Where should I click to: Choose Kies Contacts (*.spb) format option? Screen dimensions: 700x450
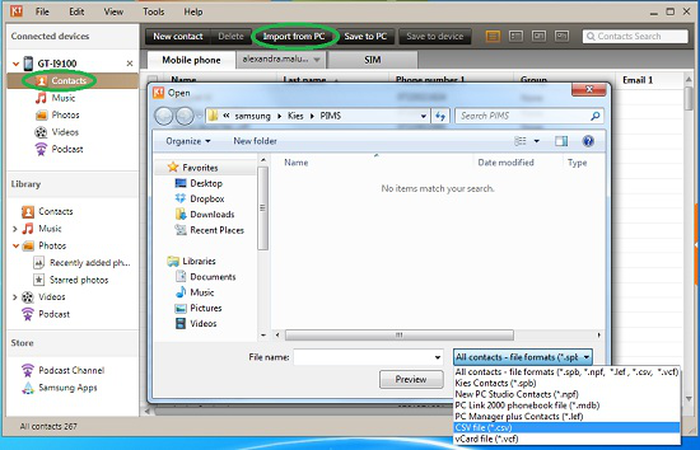pyautogui.click(x=567, y=383)
